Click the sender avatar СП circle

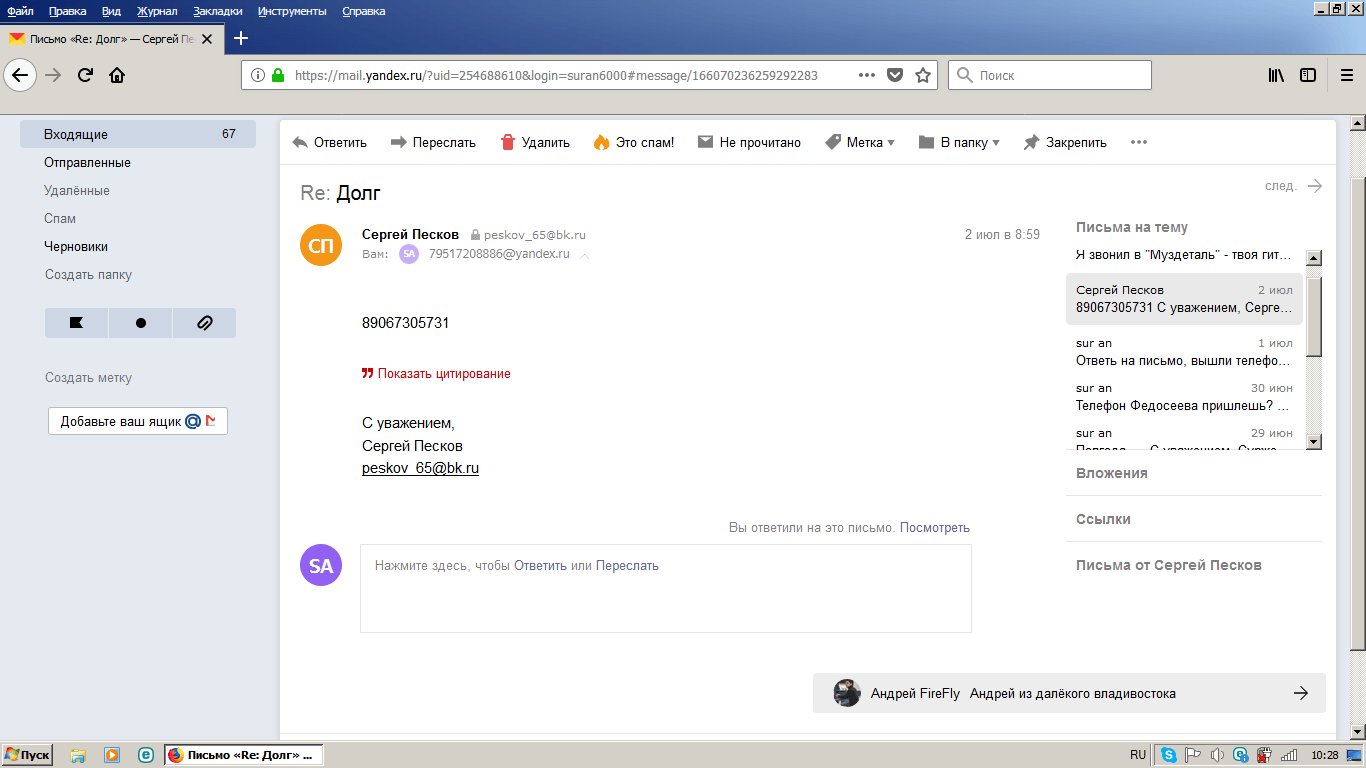click(x=321, y=245)
